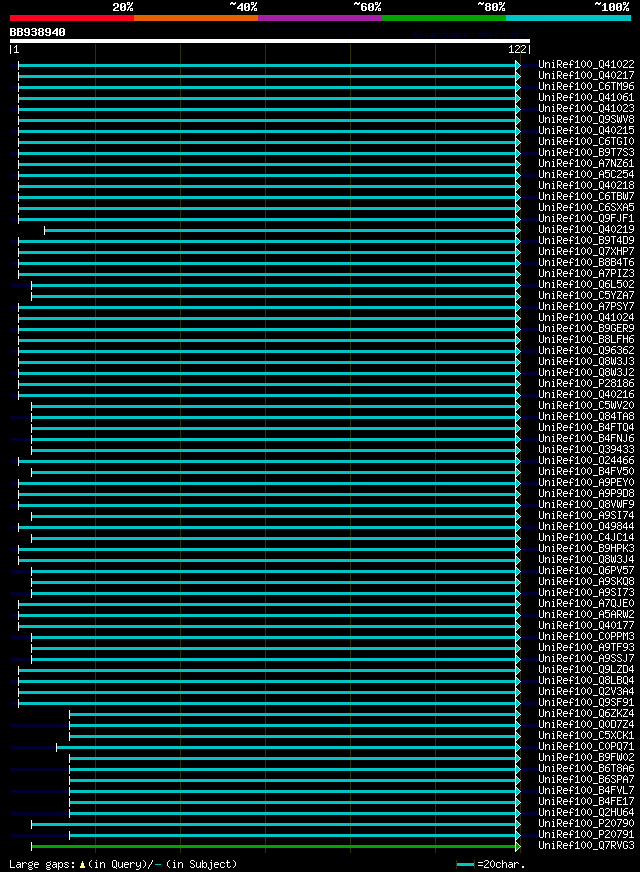Click the cyan ~100% identity legend segment
The image size is (640, 872).
pyautogui.click(x=568, y=18)
